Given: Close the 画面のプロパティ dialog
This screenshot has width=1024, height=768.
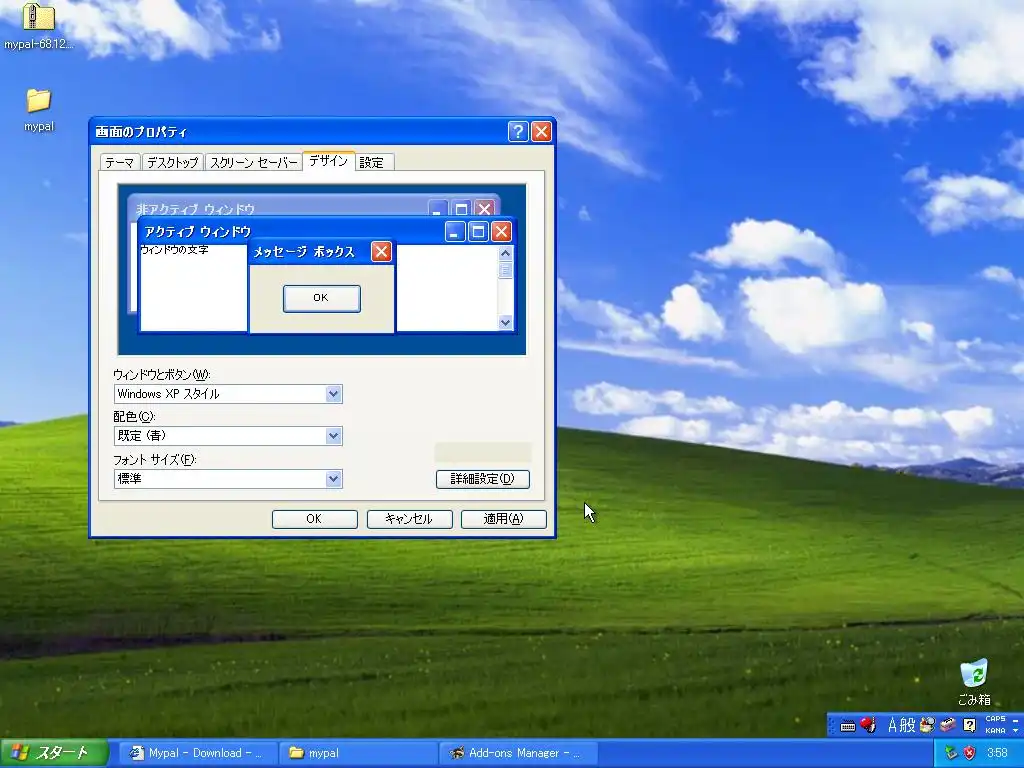Looking at the screenshot, I should (x=541, y=131).
